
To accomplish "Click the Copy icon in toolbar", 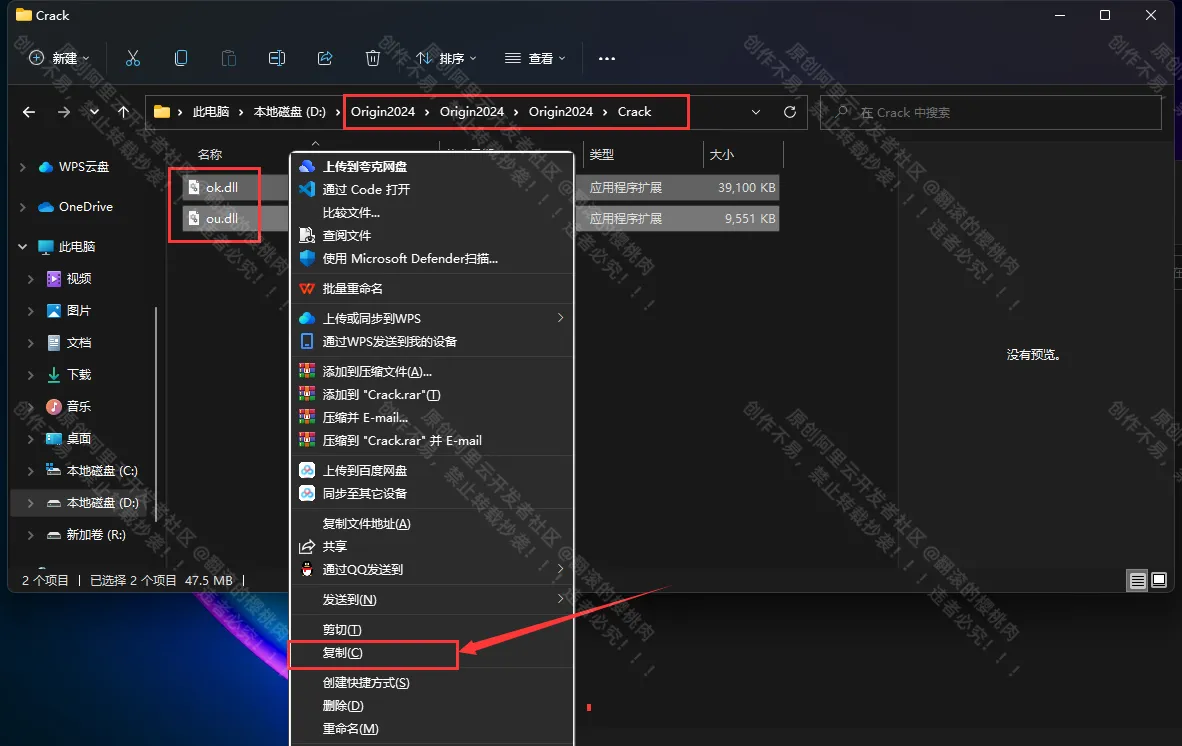I will (x=181, y=58).
